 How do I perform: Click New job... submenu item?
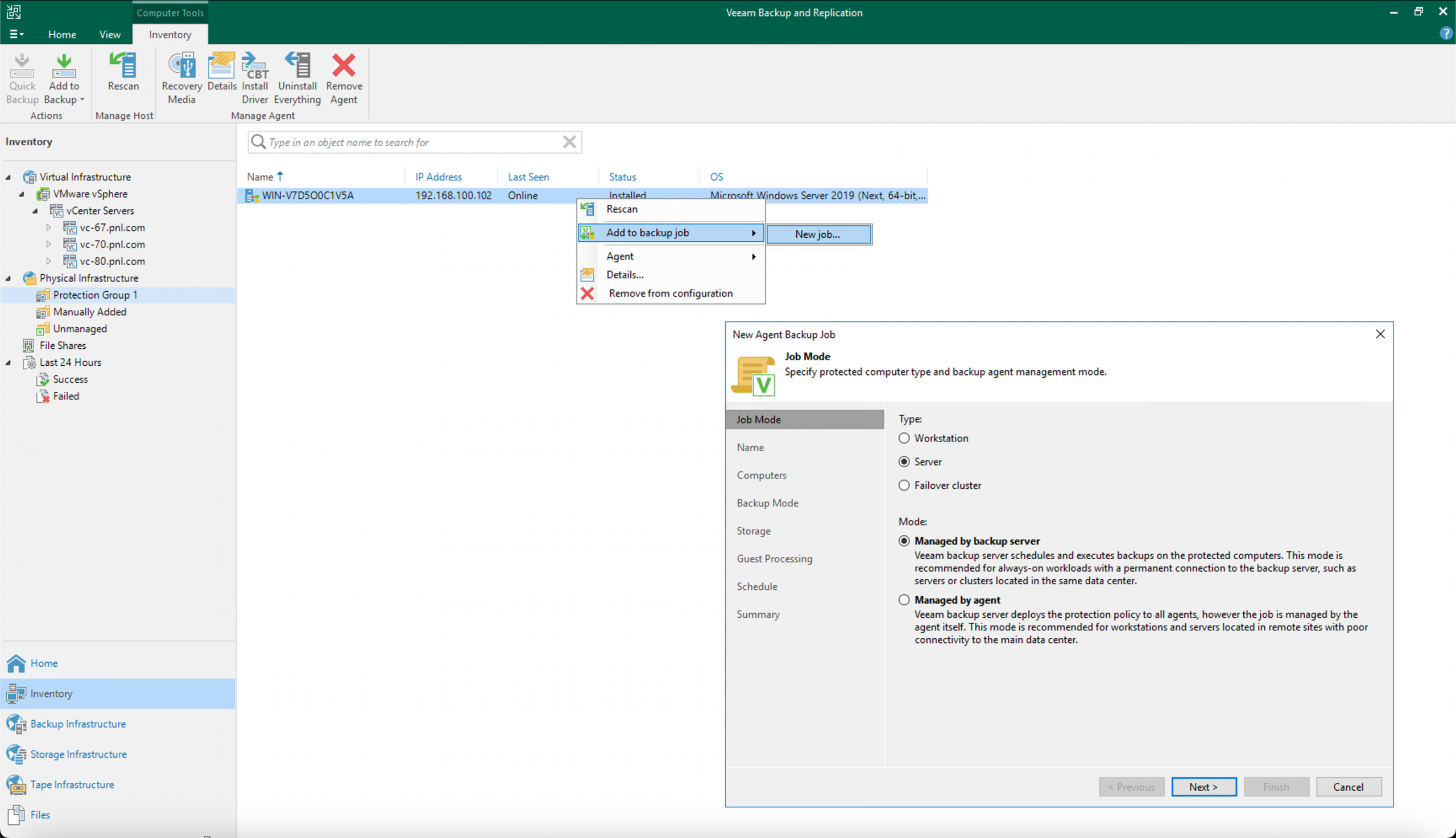click(x=818, y=234)
